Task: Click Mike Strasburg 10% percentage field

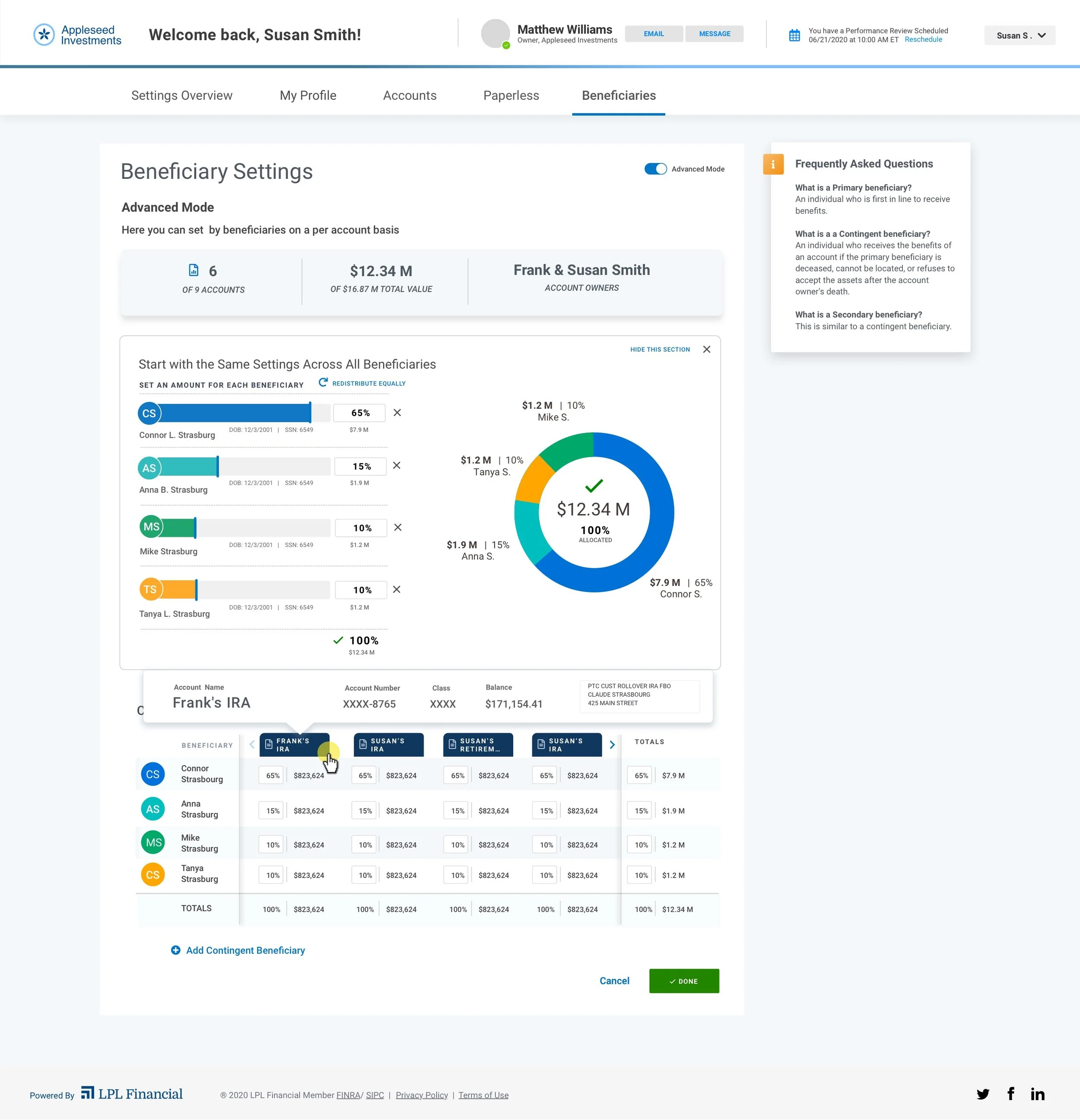Action: click(361, 528)
